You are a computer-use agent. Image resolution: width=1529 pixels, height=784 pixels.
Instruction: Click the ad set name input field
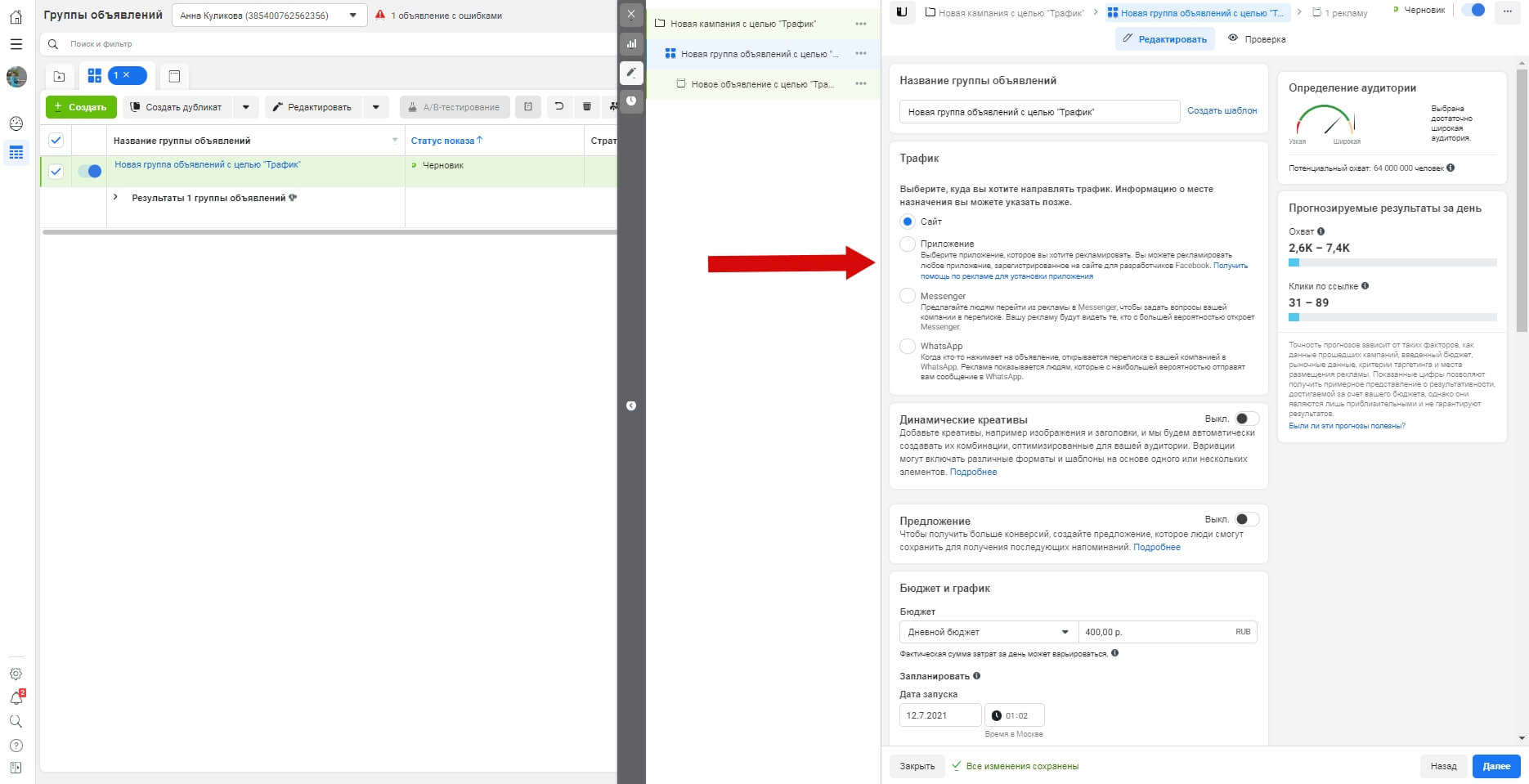coord(1038,112)
